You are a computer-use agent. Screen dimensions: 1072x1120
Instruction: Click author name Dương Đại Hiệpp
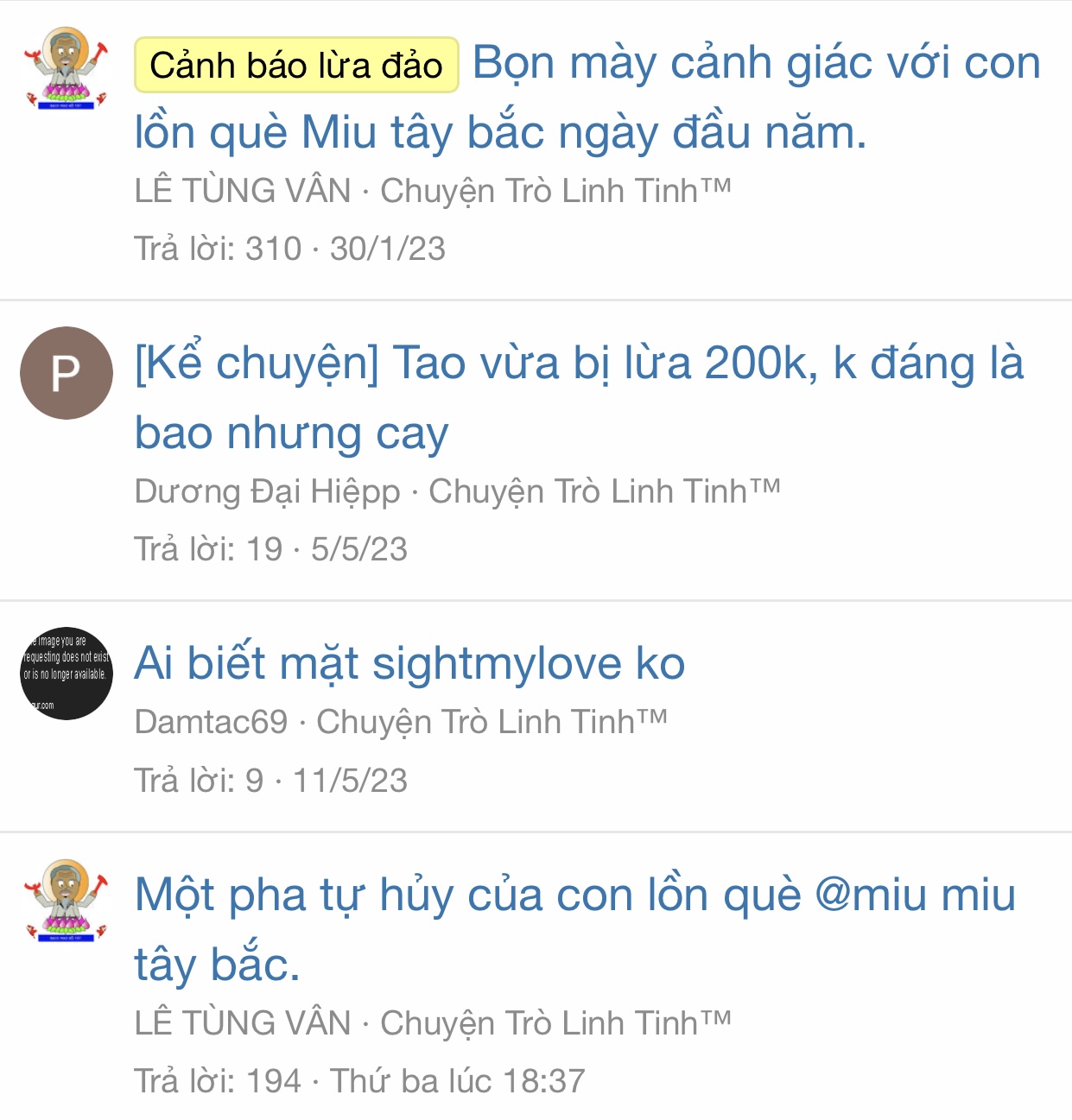(x=267, y=491)
